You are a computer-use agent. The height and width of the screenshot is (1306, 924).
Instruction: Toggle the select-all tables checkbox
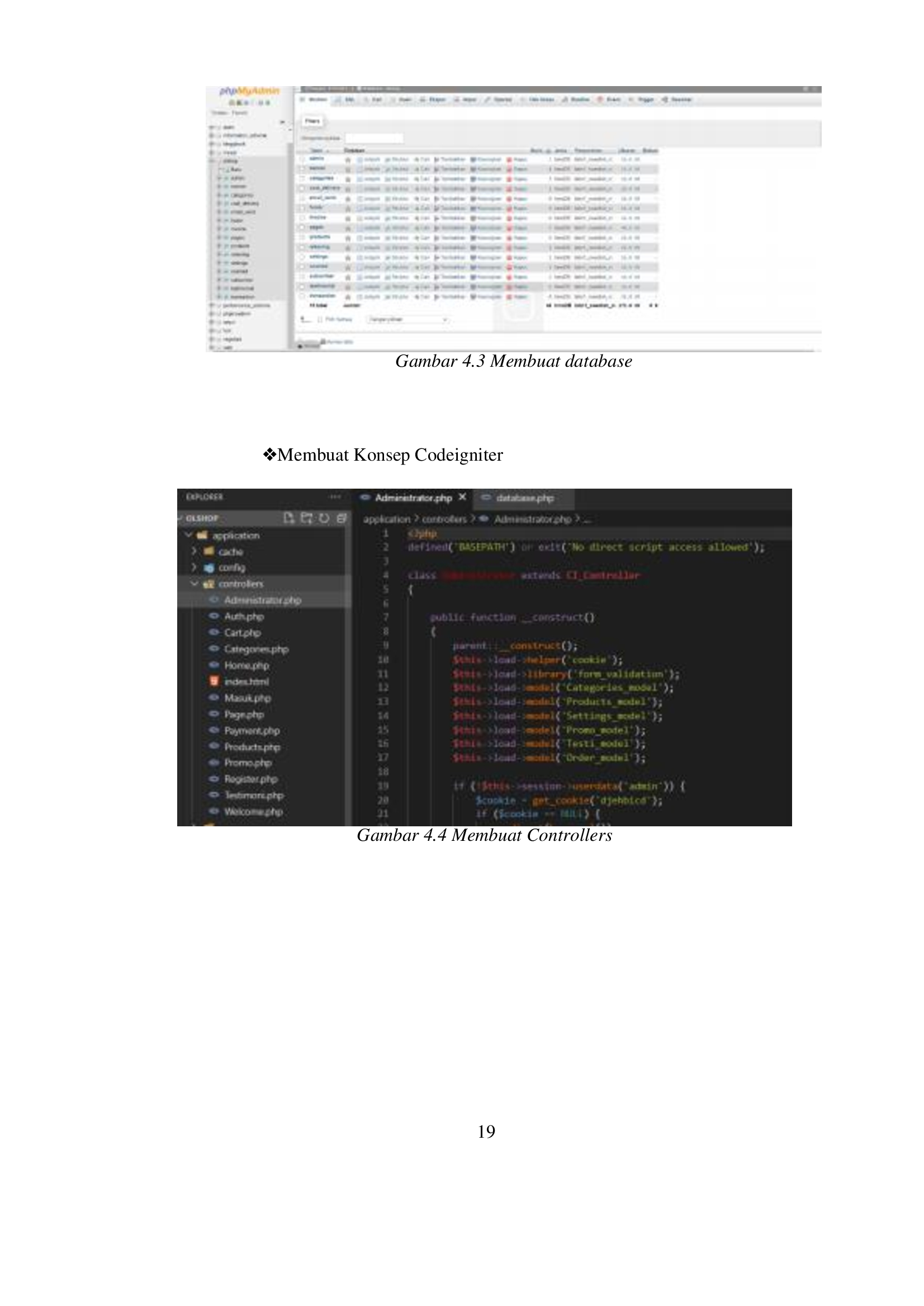pos(320,320)
